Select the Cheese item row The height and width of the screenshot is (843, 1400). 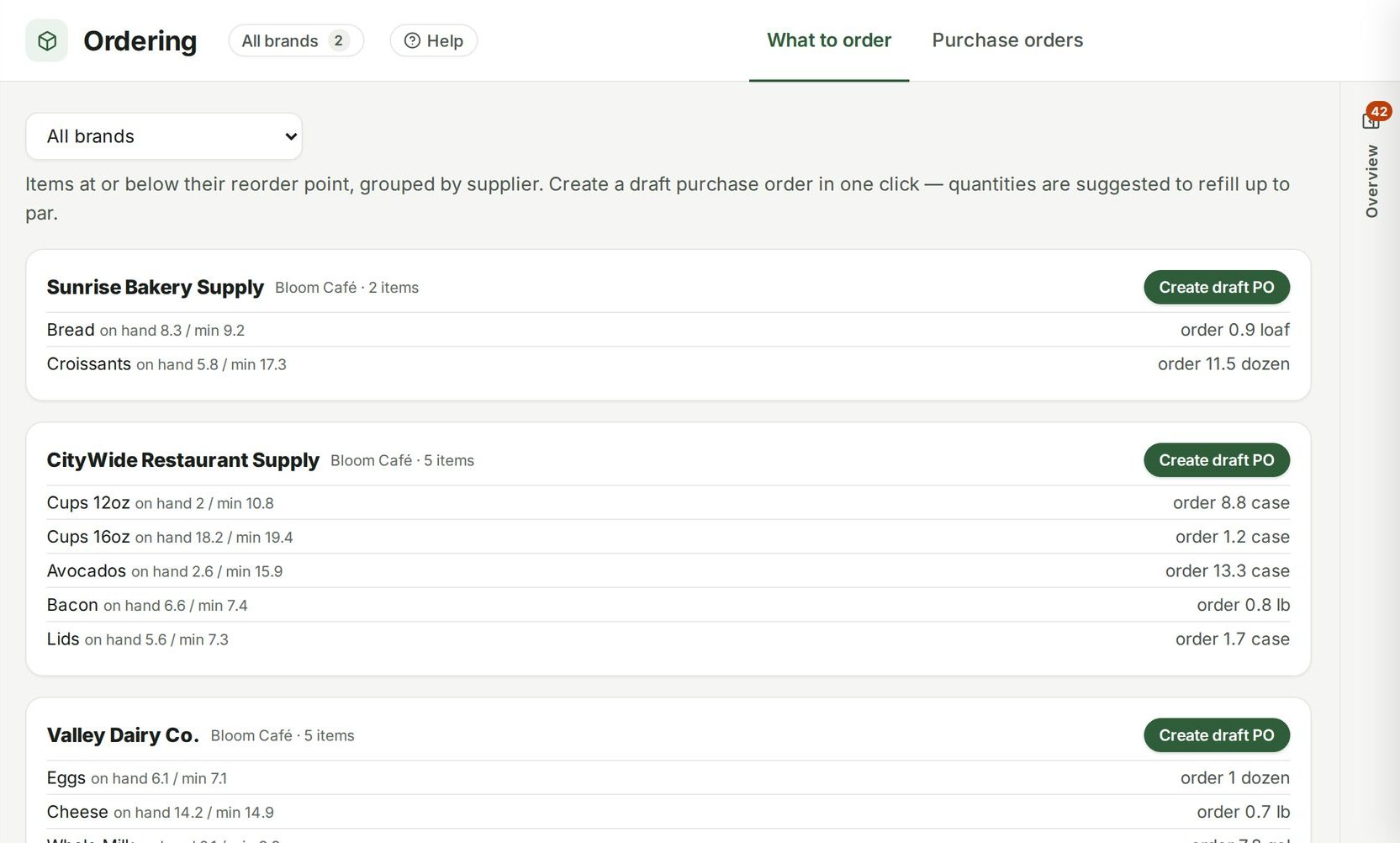point(668,812)
